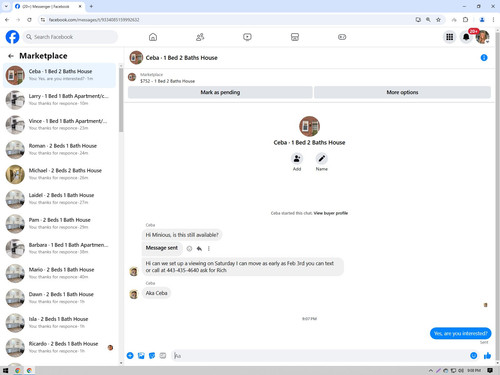Open Chrome three-dot menu
This screenshot has width=500, height=375.
[493, 20]
